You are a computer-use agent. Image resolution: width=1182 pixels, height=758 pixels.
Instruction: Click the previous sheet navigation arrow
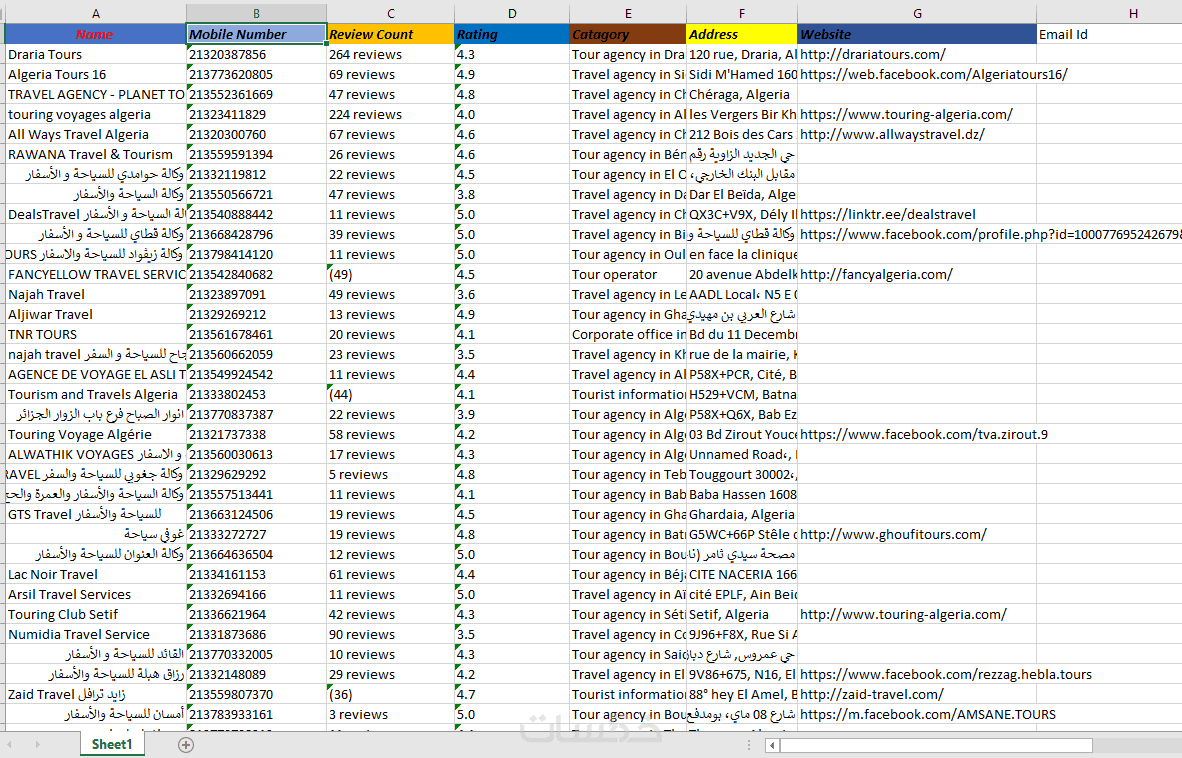pos(10,744)
